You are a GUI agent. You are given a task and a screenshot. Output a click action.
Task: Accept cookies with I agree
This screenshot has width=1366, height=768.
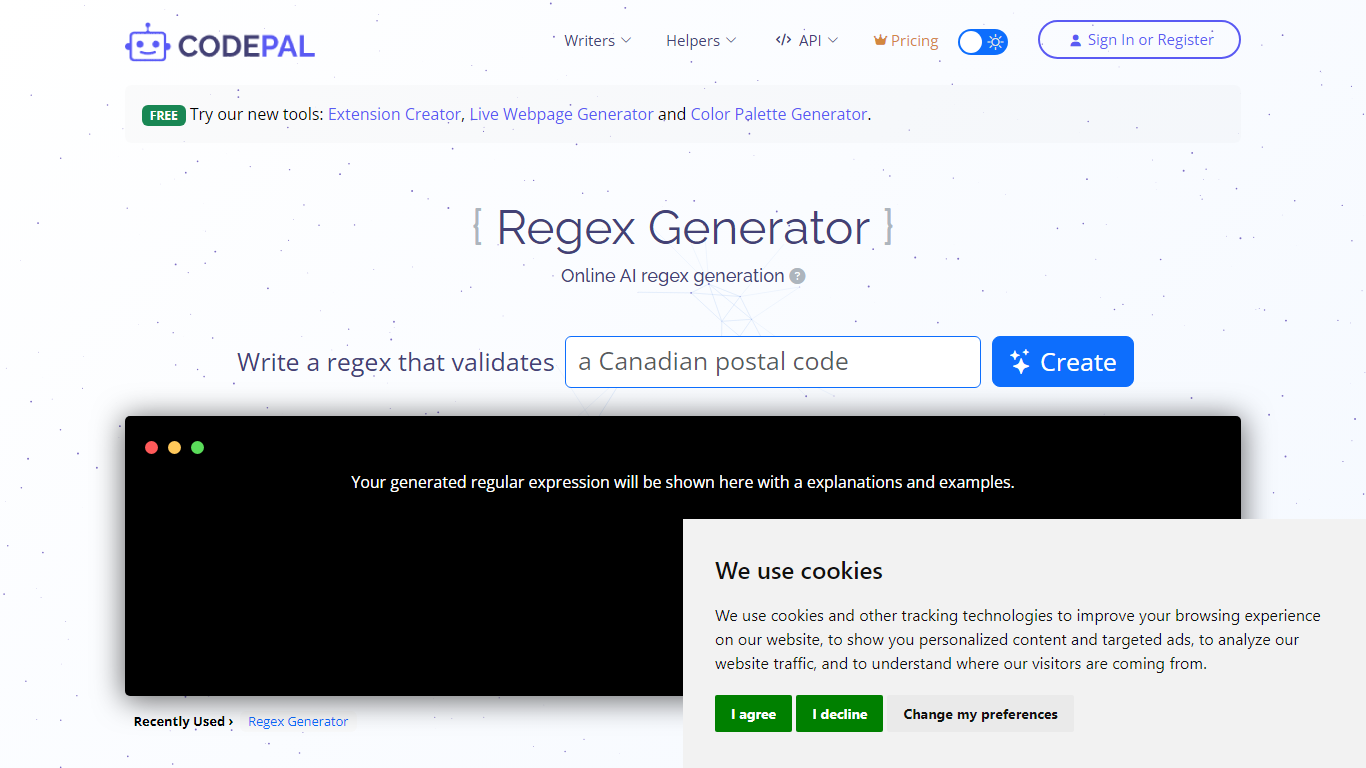(753, 714)
